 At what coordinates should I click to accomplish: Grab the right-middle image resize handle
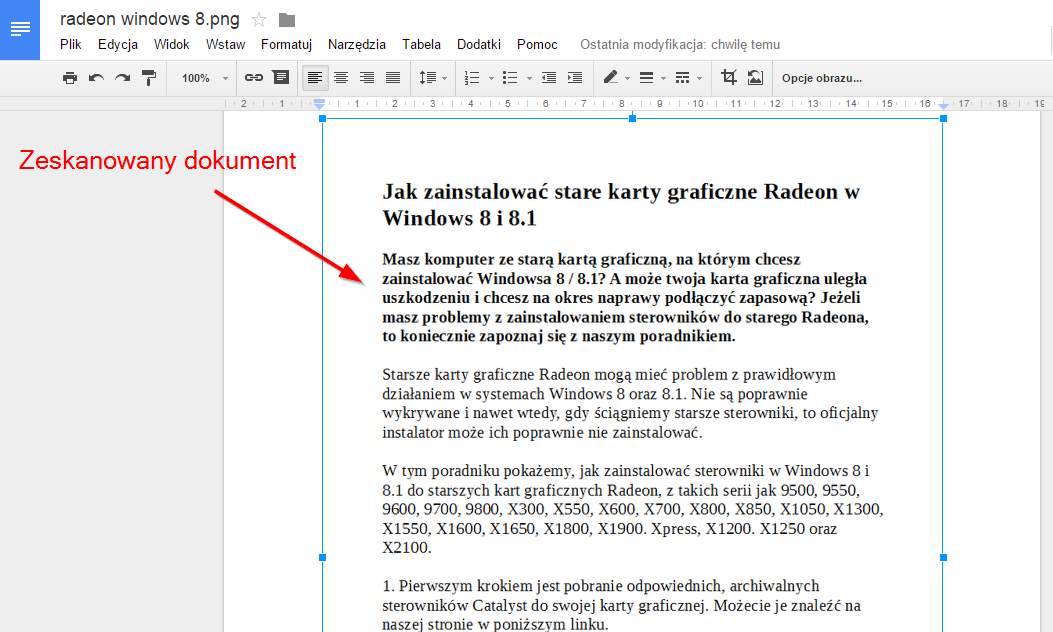(944, 557)
